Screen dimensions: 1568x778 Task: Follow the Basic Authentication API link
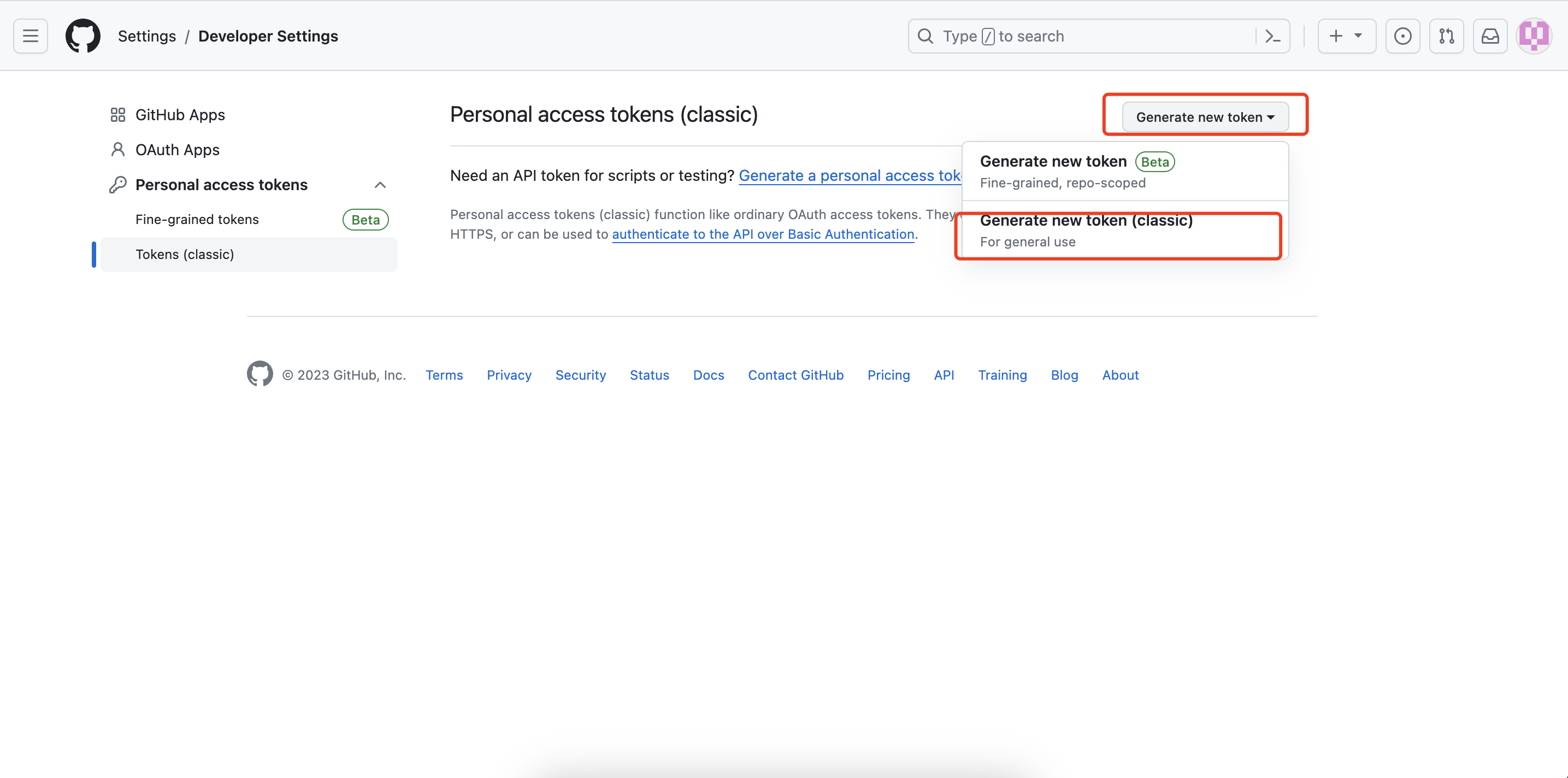763,234
